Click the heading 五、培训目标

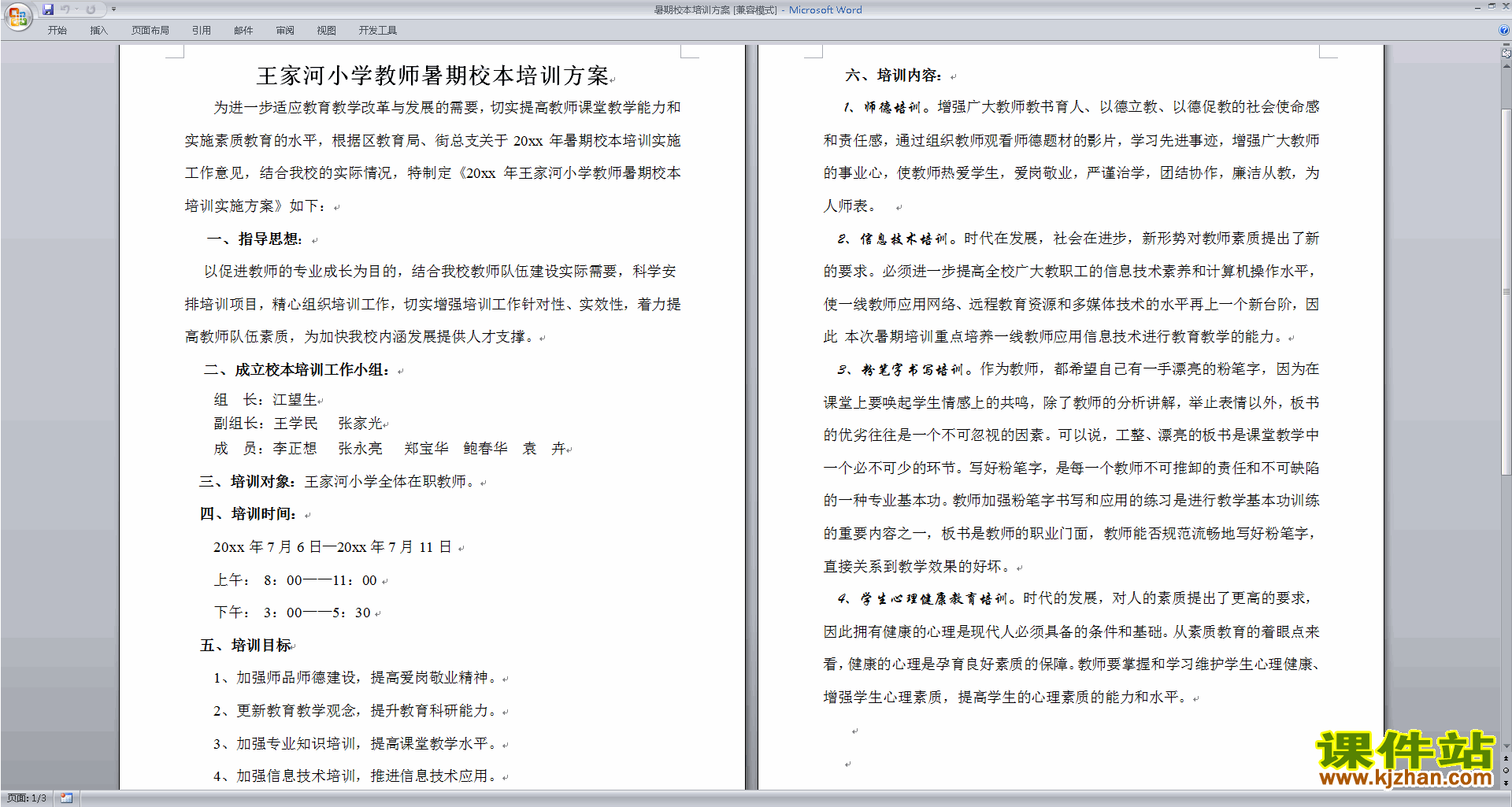tap(246, 646)
